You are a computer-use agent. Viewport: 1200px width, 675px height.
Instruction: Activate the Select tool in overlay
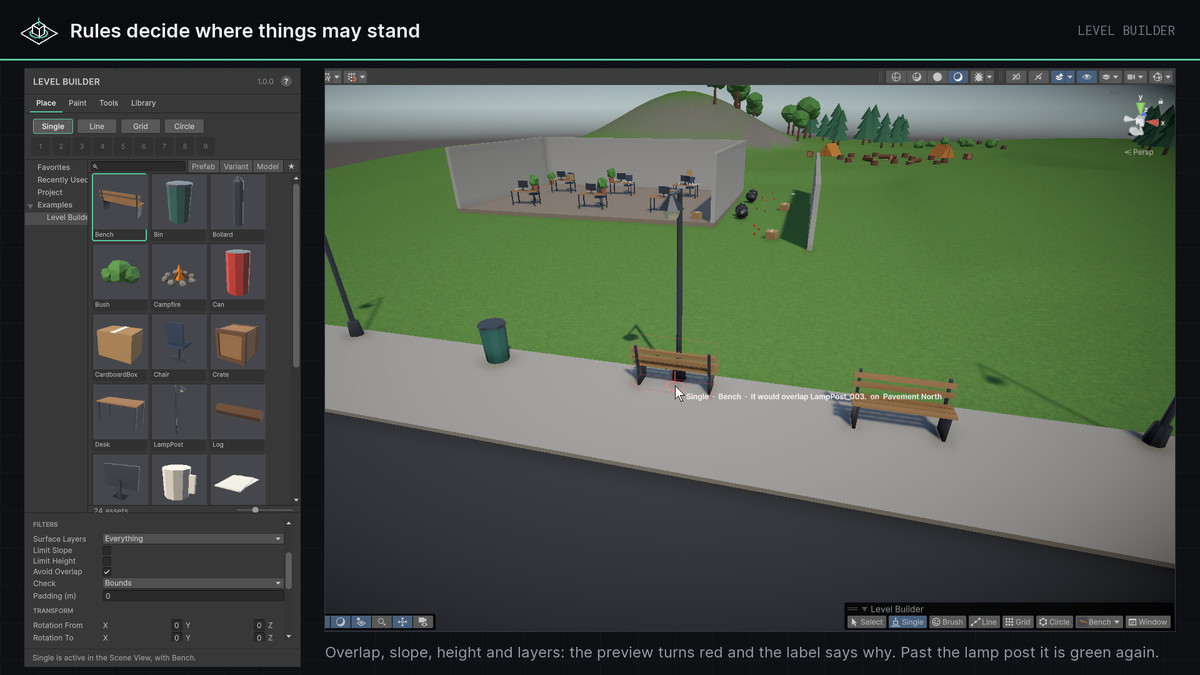click(866, 622)
